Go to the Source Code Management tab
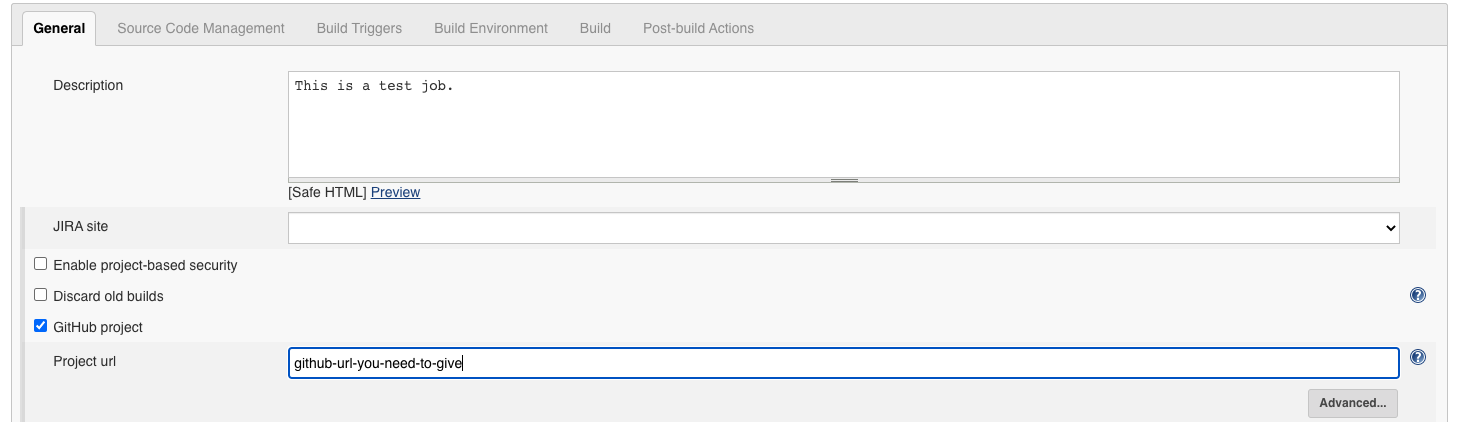The height and width of the screenshot is (422, 1459). point(201,28)
